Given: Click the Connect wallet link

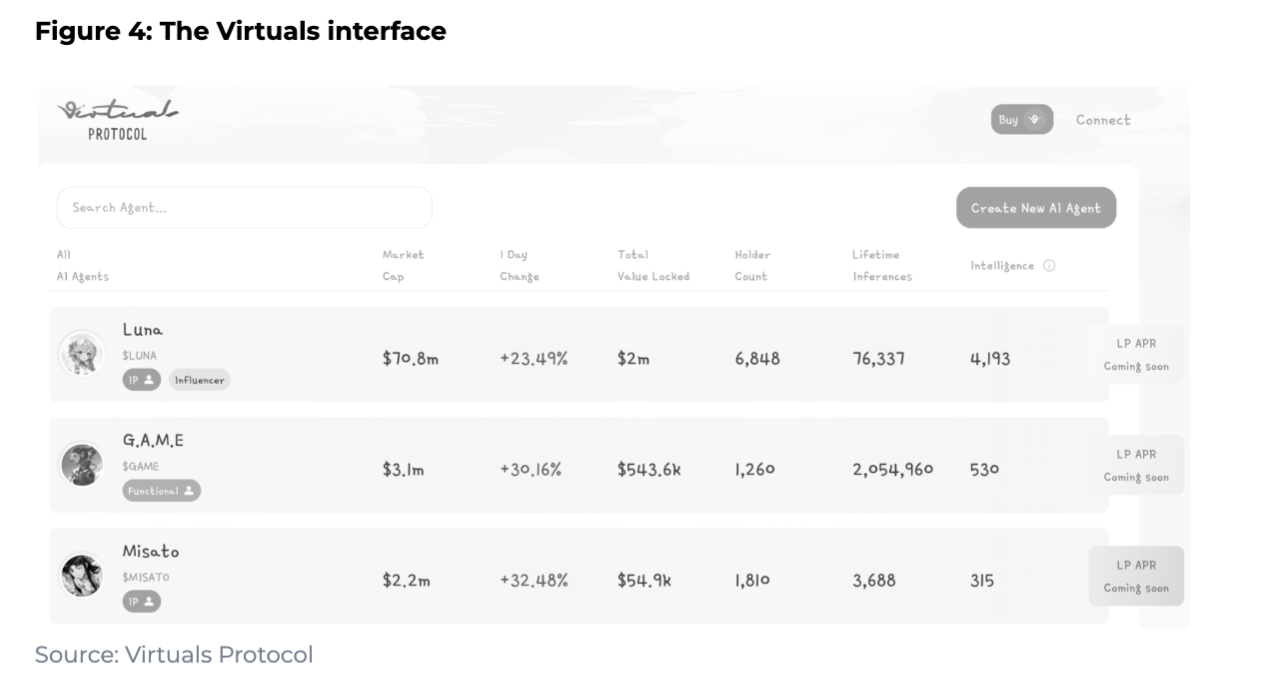Looking at the screenshot, I should pos(1103,120).
